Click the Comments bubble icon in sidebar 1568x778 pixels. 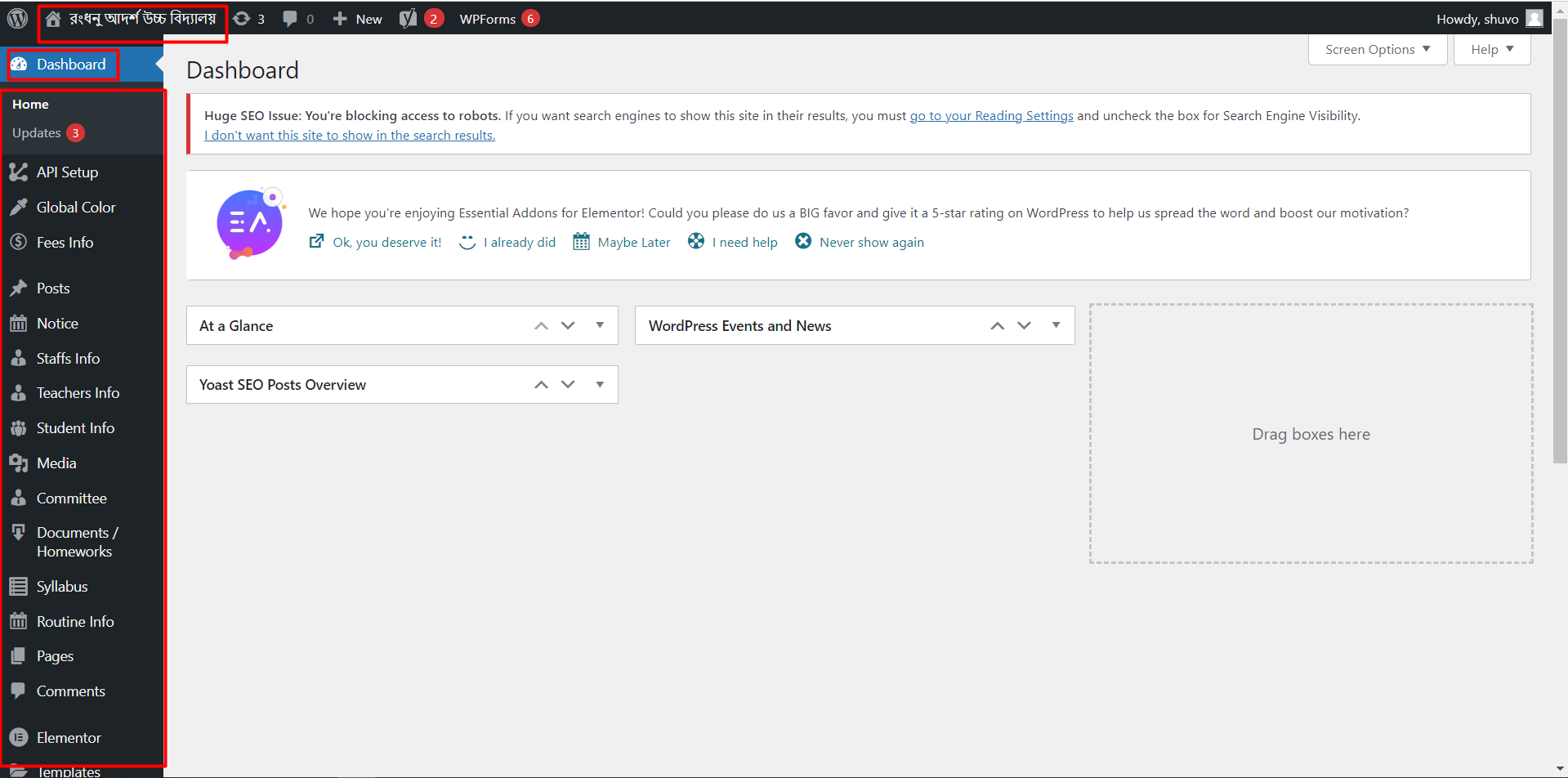click(x=18, y=691)
